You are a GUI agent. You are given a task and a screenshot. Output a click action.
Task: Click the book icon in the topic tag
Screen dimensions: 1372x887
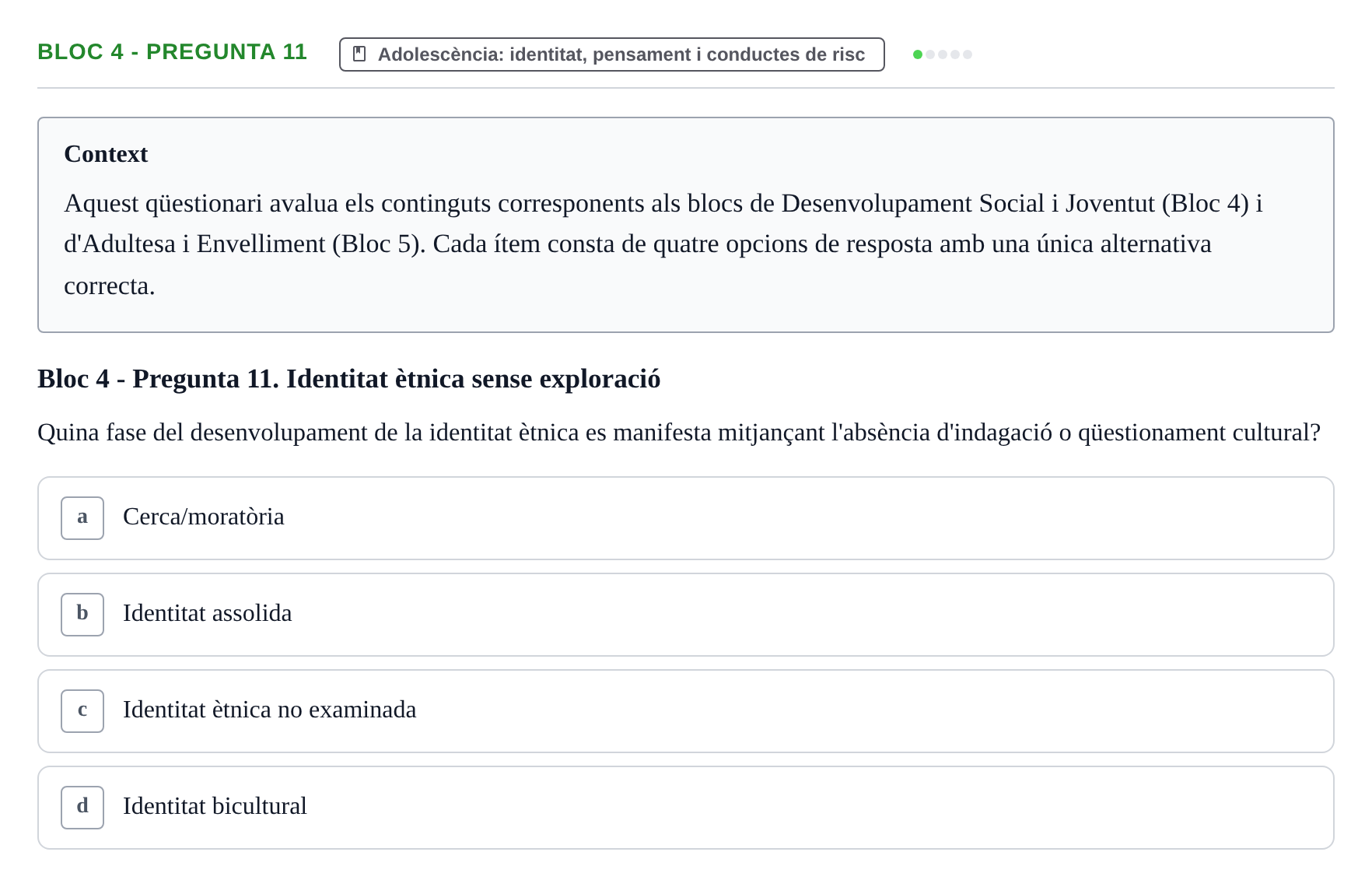pyautogui.click(x=359, y=54)
